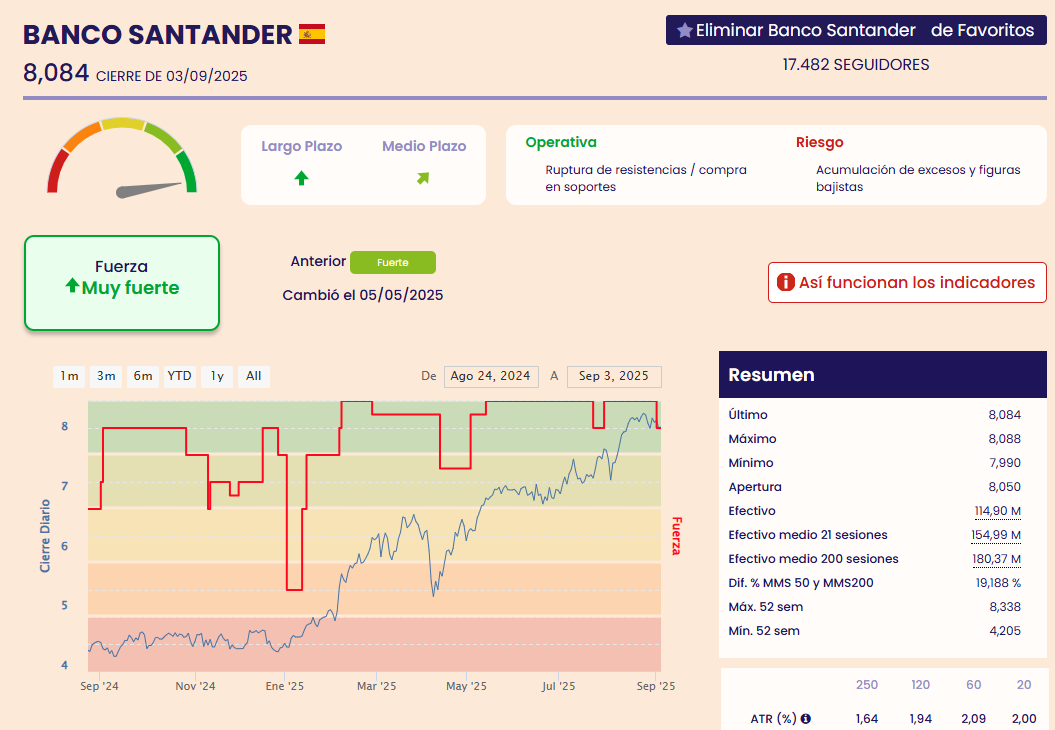This screenshot has height=730, width=1055.
Task: Click the Dif. % MMS 50 y MMS200 value
Action: tap(998, 583)
